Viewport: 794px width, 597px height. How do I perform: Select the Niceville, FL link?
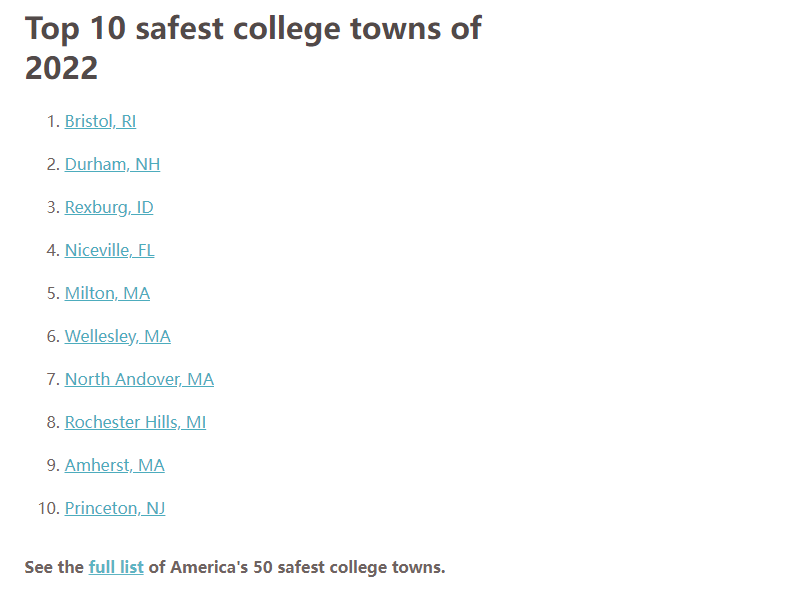tap(109, 250)
